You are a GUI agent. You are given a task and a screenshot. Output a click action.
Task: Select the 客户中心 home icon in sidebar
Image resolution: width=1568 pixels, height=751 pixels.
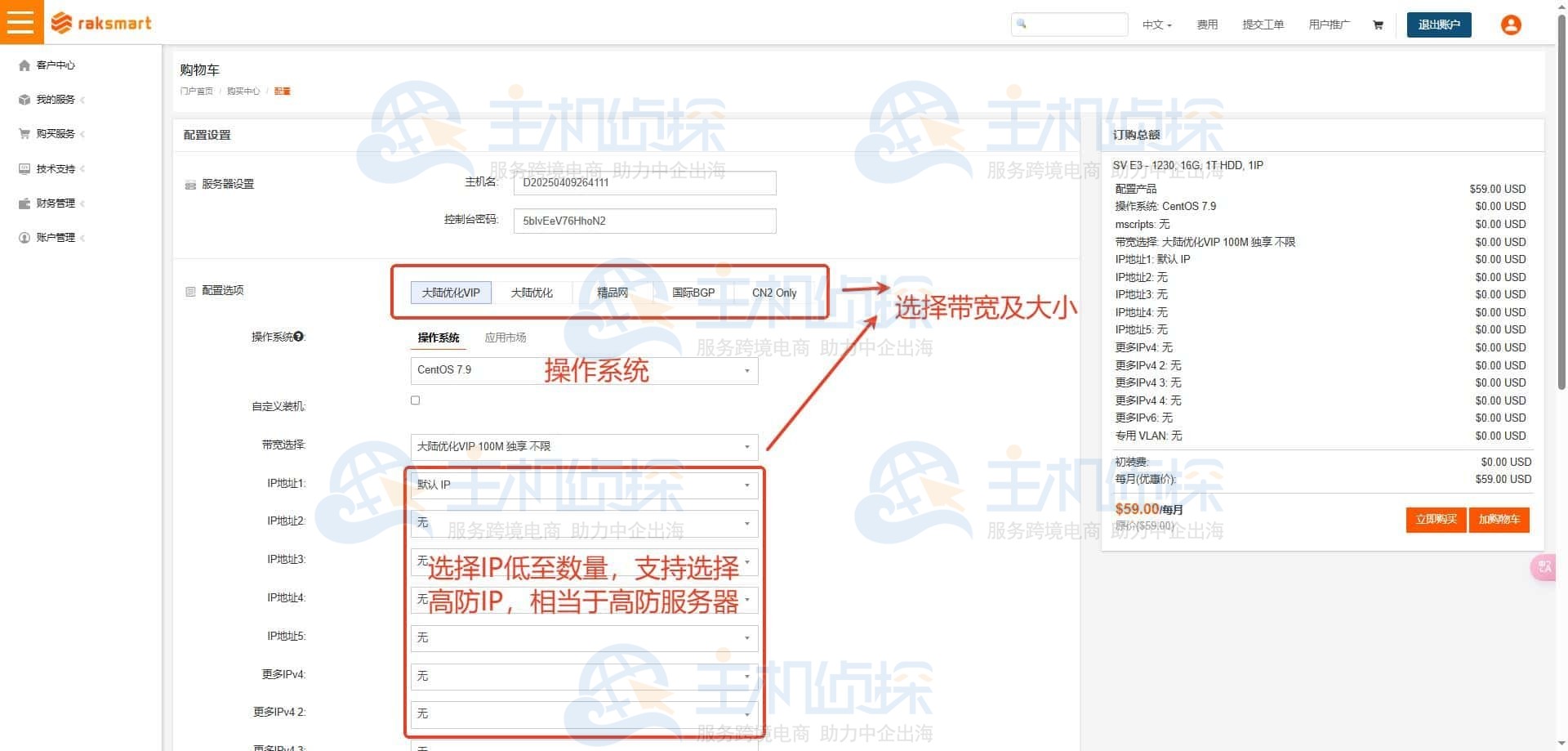coord(24,65)
